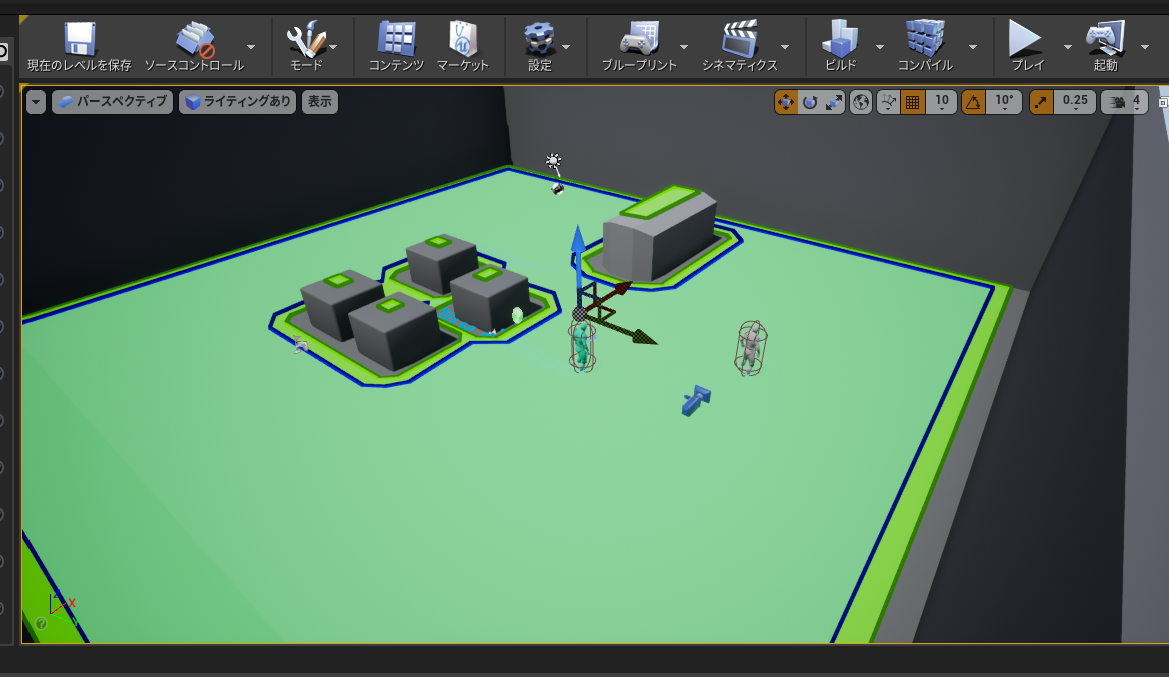Open scale snap value 0.25 dropdown
Image resolution: width=1169 pixels, height=677 pixels.
pyautogui.click(x=1075, y=102)
